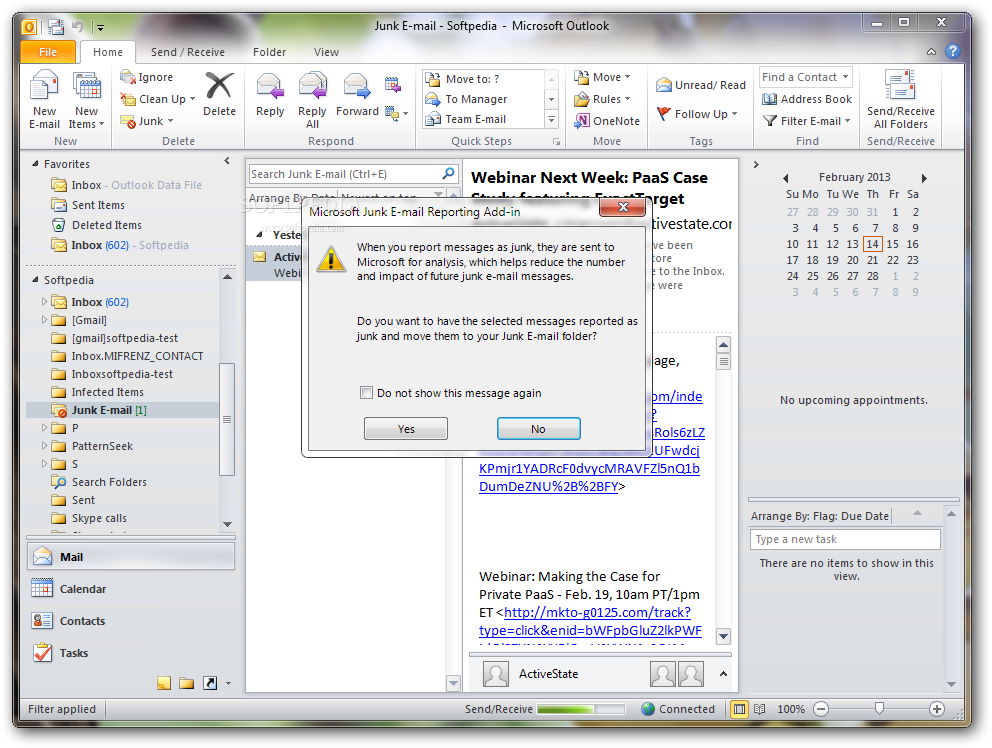Switch to Reading view in status bar

pos(760,709)
